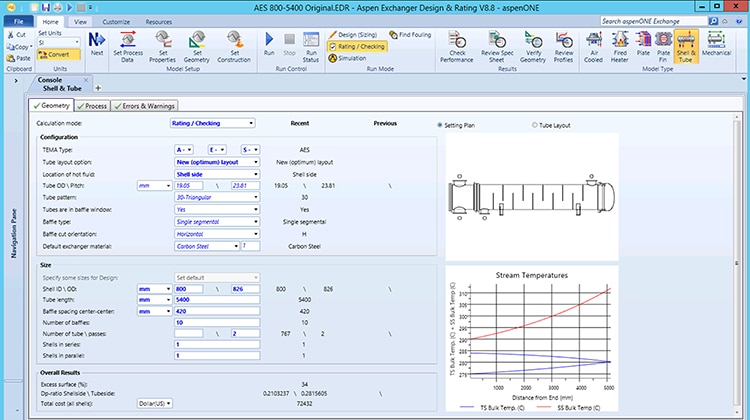Open Set Geometry
This screenshot has height=420, width=750.
tap(197, 46)
